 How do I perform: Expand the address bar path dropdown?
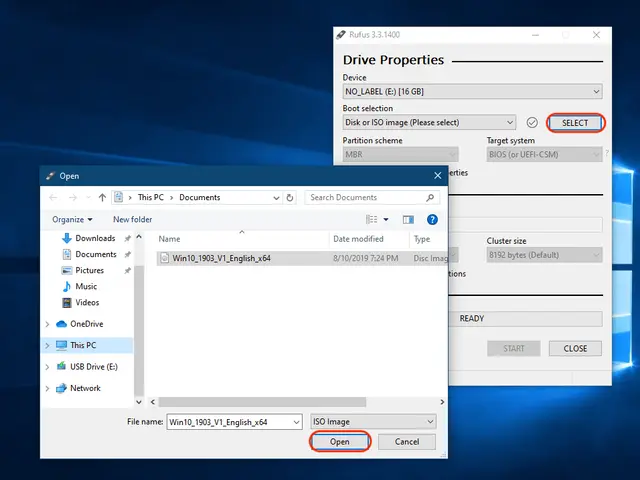276,198
